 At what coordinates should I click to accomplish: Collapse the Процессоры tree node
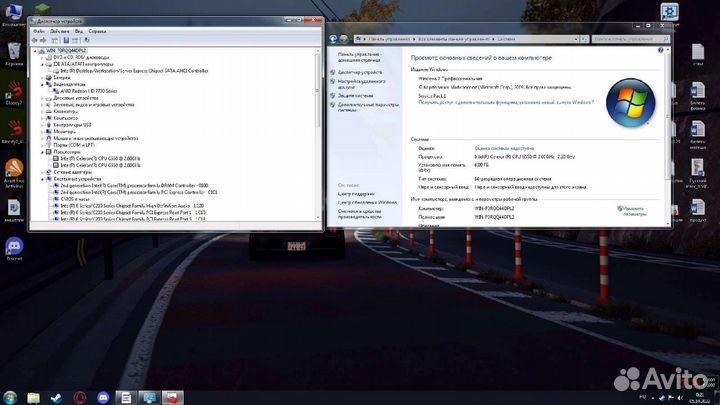coord(42,152)
